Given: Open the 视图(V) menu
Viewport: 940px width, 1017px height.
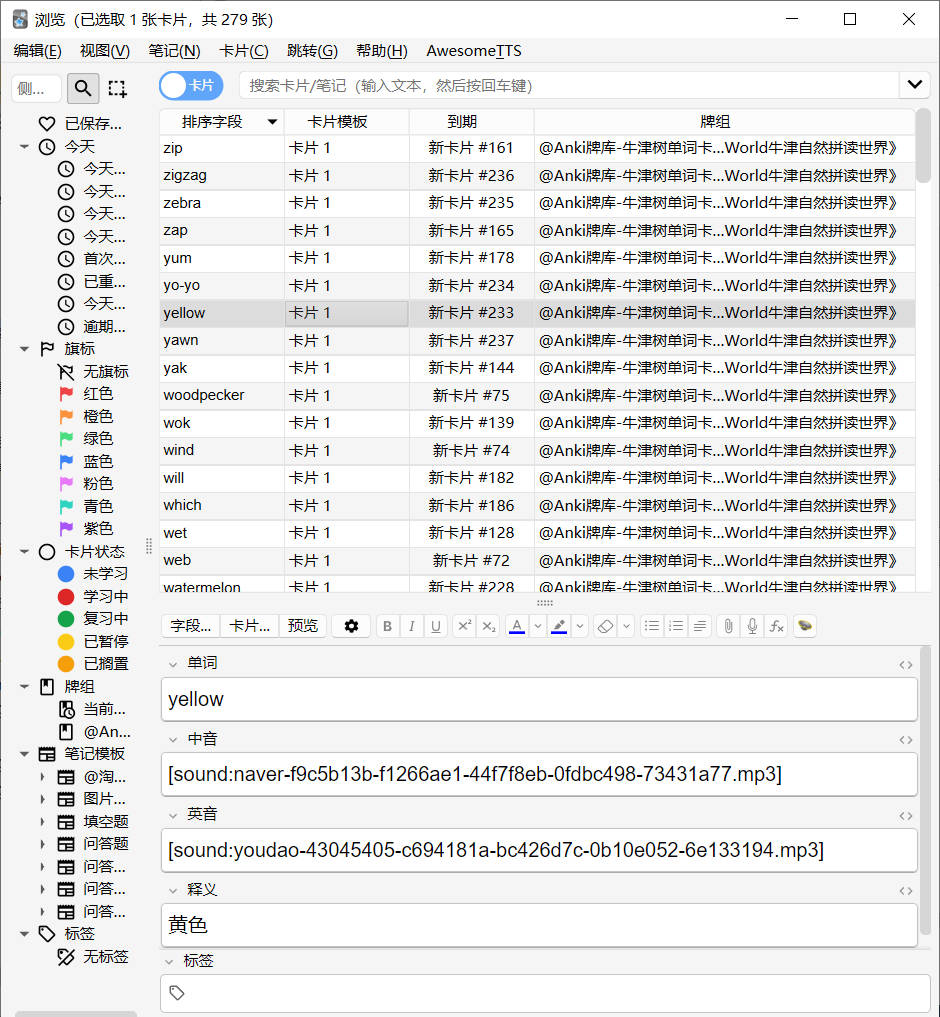Looking at the screenshot, I should [x=104, y=51].
